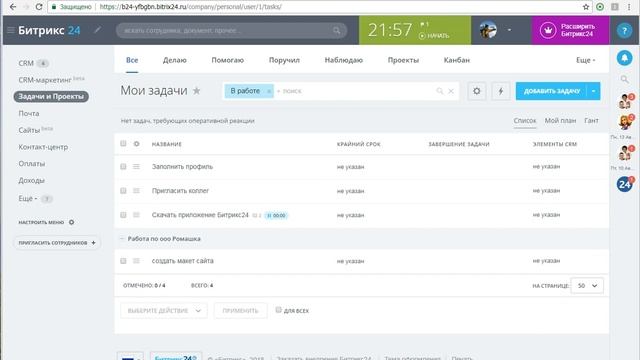Click the browser reload button
Screen dimensions: 640x360
coord(39,7)
